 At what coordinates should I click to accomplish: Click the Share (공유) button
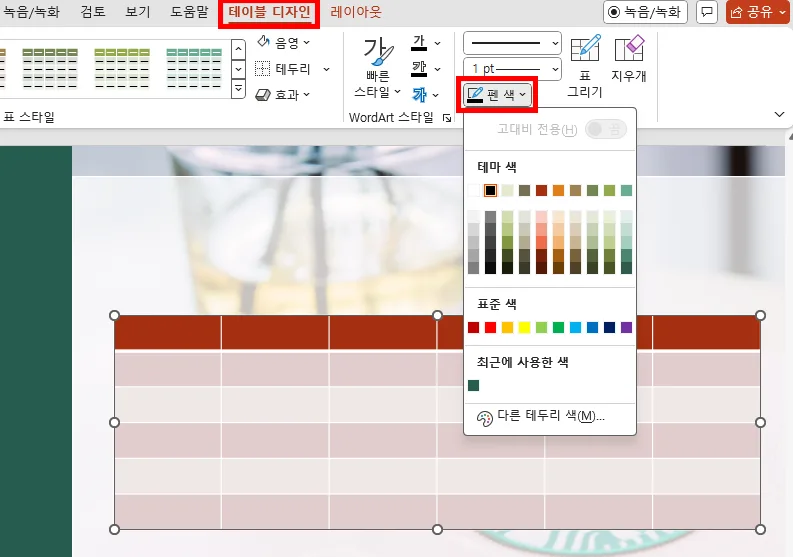coord(752,12)
